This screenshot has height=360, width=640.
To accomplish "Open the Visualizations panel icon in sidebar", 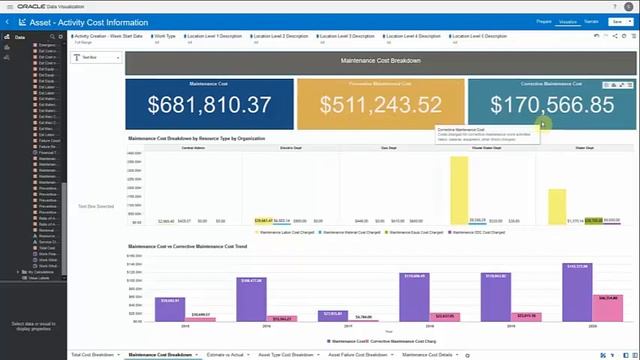I will 7,47.
